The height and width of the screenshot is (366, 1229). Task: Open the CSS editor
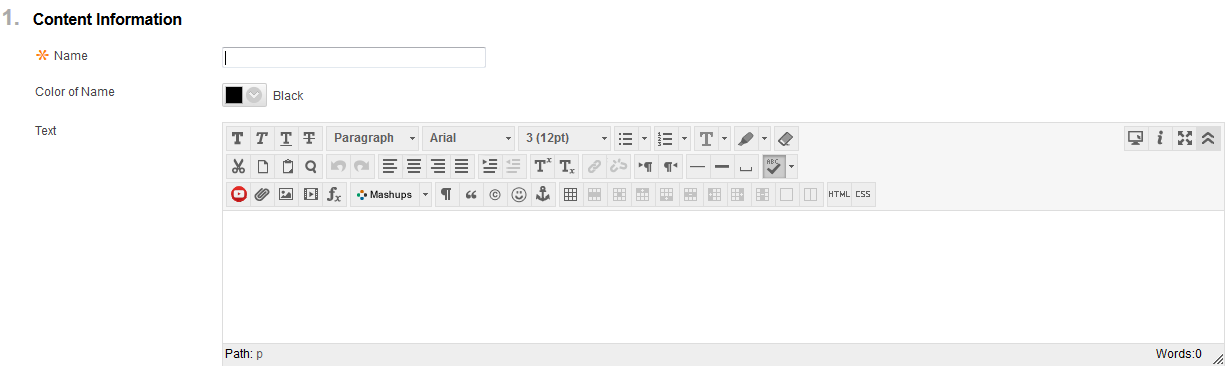pos(863,195)
